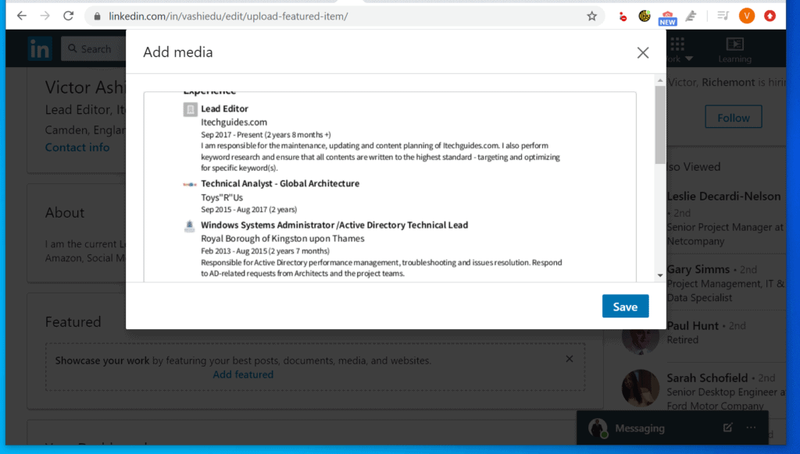Open Leslie Decardi-Nelson's profile
Screen dimensions: 800x454
pos(723,196)
